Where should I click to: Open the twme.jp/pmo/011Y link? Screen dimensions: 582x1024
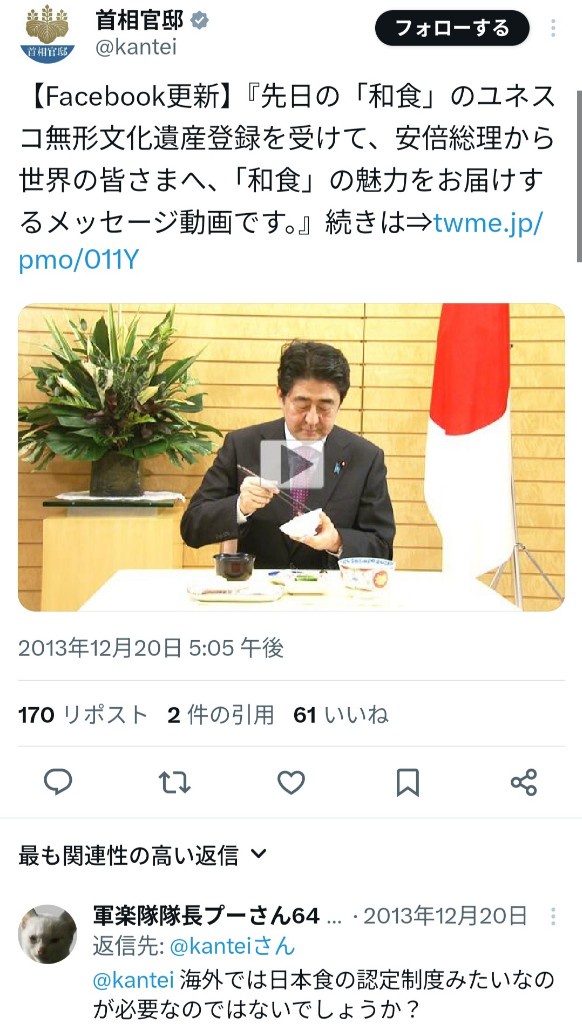[280, 242]
